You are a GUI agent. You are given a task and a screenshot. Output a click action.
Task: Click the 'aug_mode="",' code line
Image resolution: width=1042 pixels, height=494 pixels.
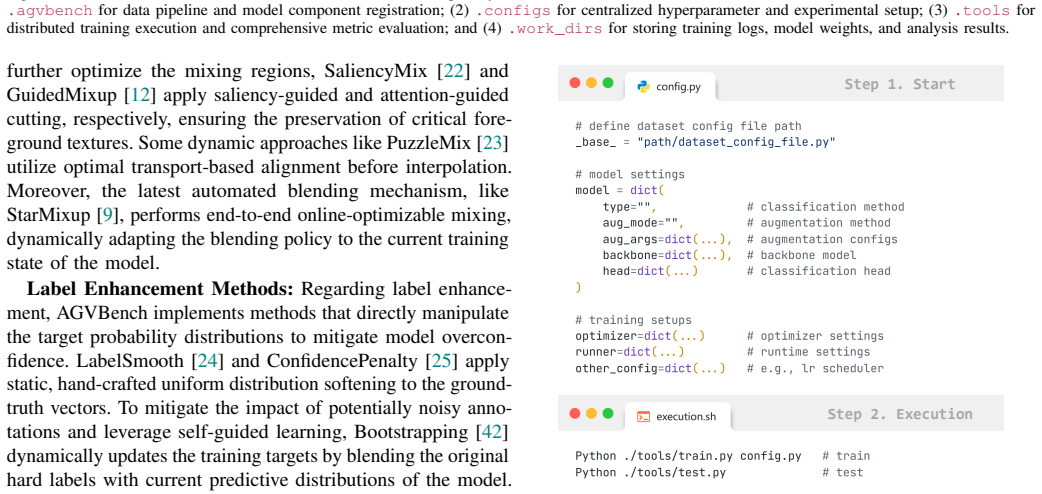coord(643,223)
